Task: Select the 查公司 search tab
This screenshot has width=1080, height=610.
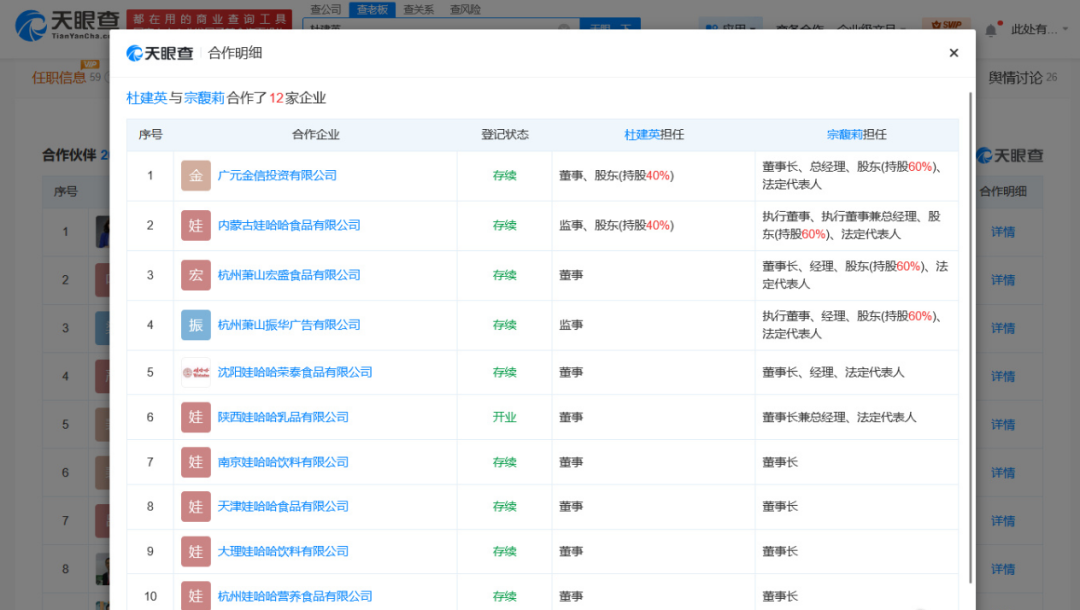Action: [326, 10]
